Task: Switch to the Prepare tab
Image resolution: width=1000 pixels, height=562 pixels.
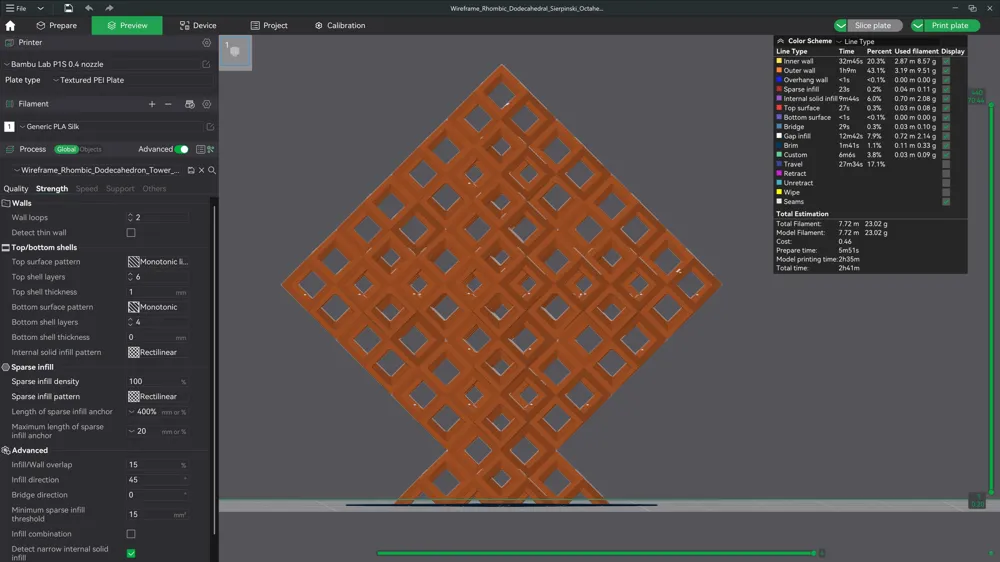Action: tap(57, 26)
